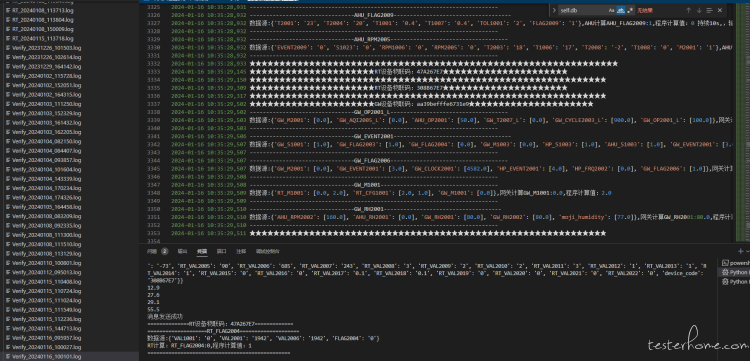
Task: Click line number 3348 in editor gutter
Action: [x=154, y=193]
